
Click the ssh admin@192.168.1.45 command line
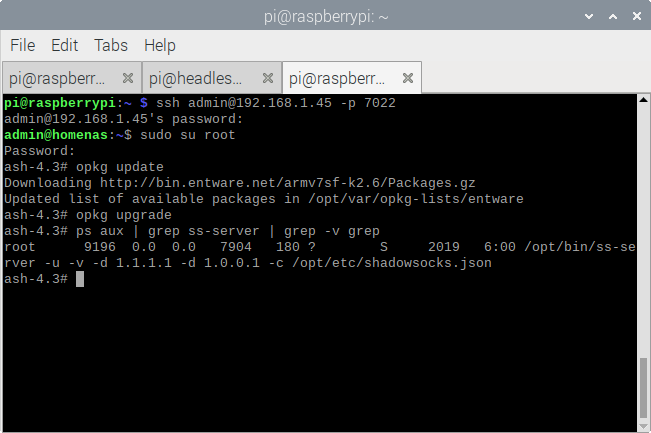click(x=200, y=103)
